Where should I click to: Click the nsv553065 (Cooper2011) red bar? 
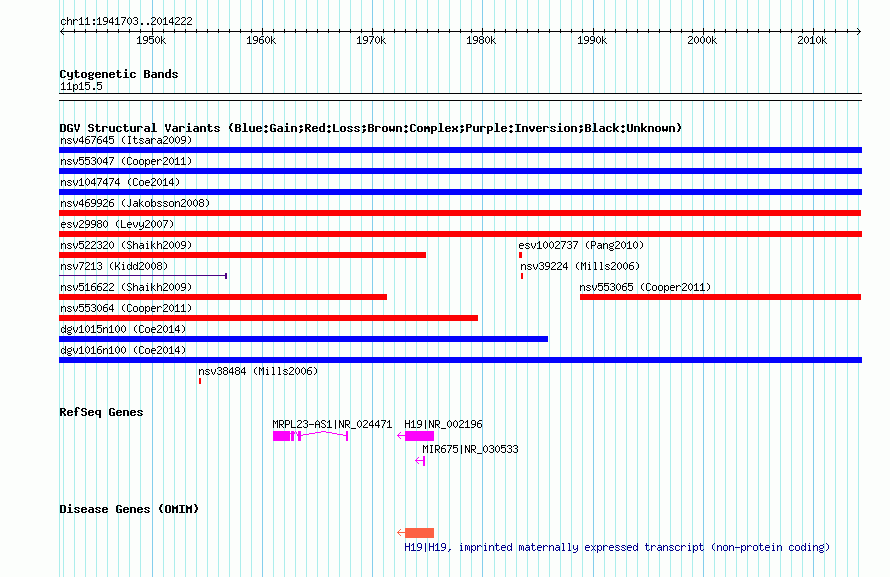[720, 297]
